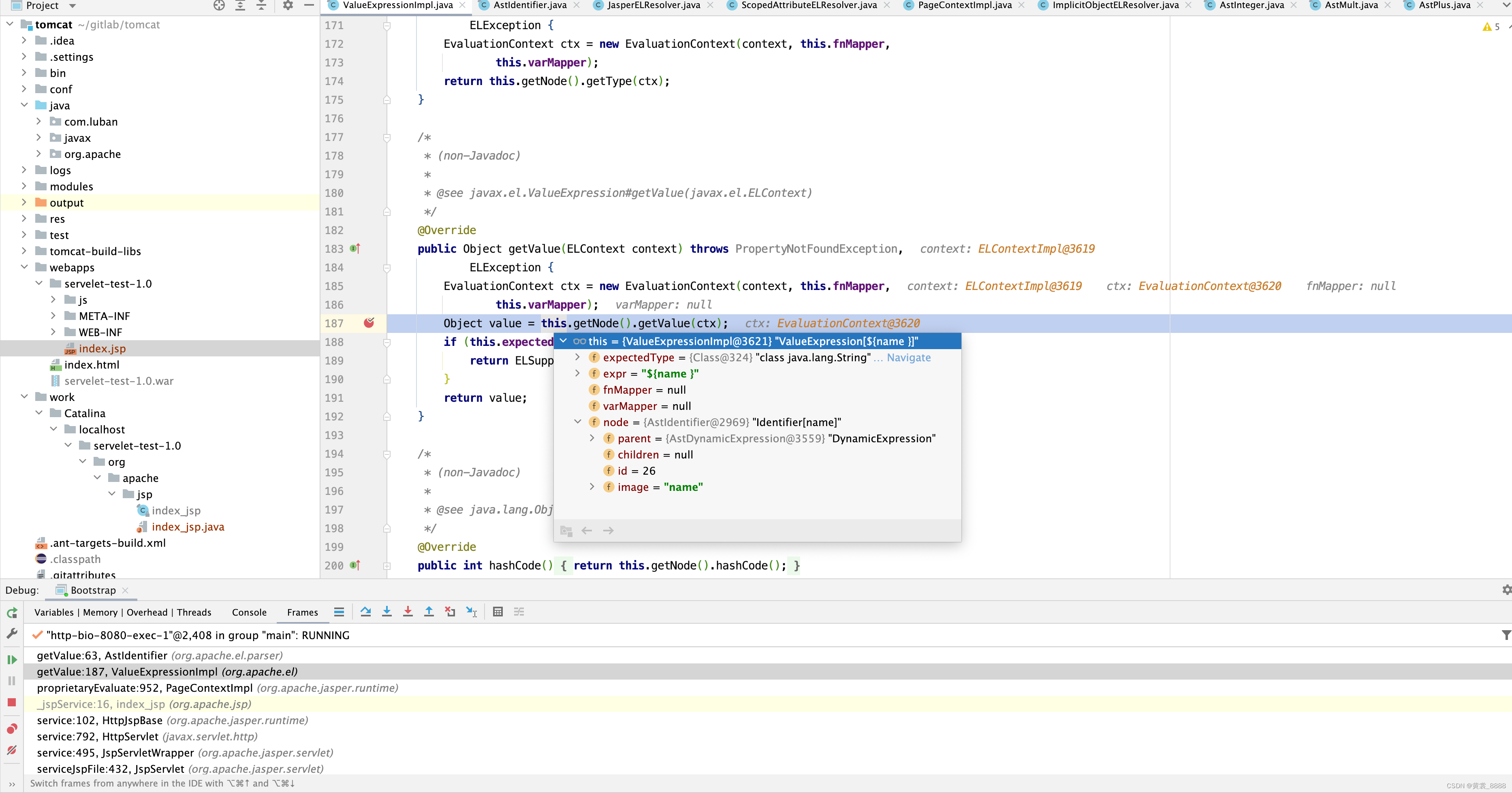The image size is (1512, 793).
Task: Click the Drop Frame icon
Action: 450,612
